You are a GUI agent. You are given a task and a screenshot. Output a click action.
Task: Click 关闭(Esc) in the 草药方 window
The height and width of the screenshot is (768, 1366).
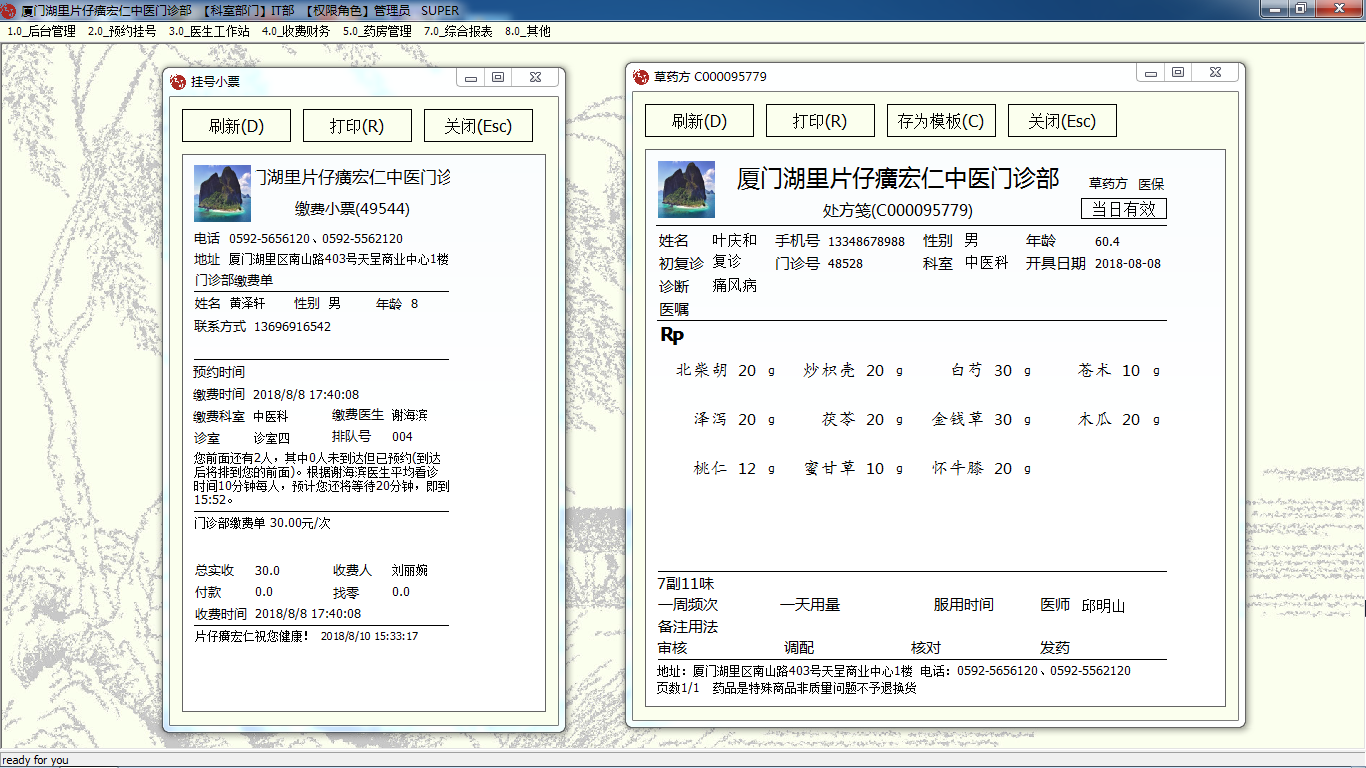click(x=1062, y=121)
